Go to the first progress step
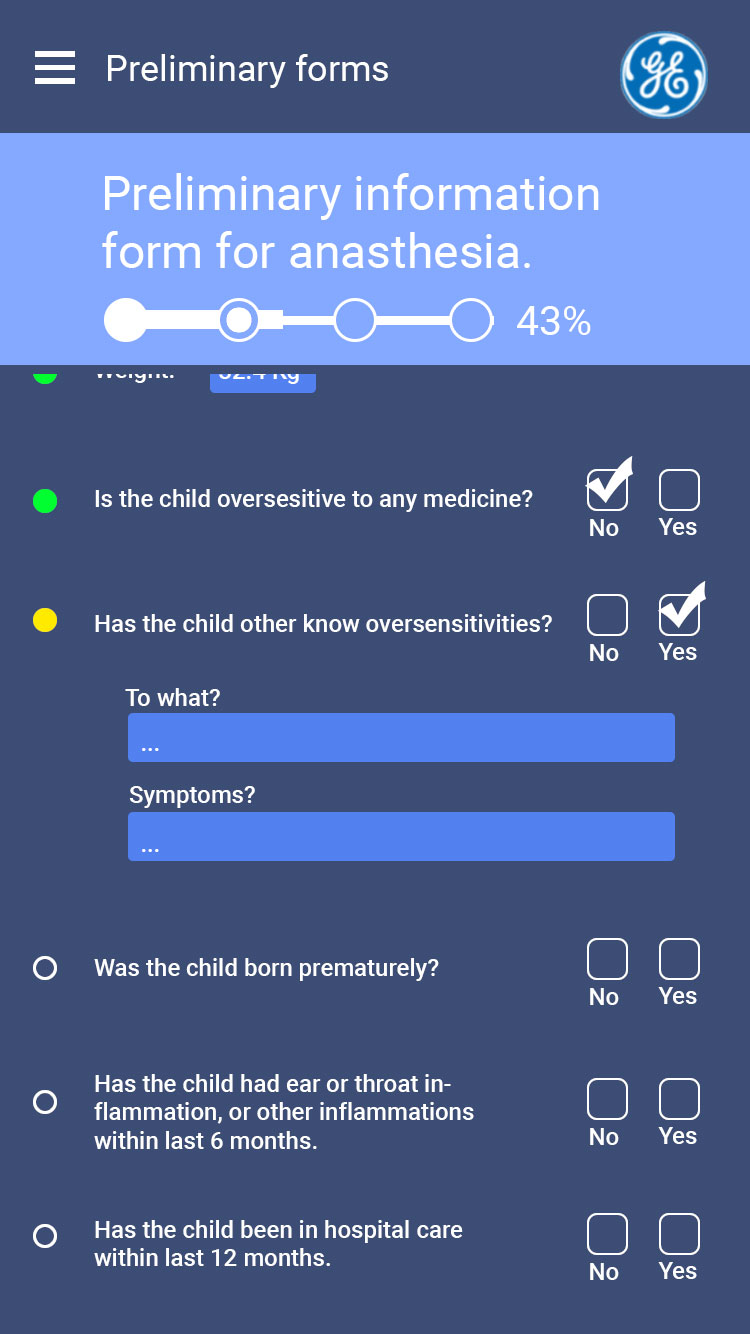The width and height of the screenshot is (750, 1334). (125, 320)
